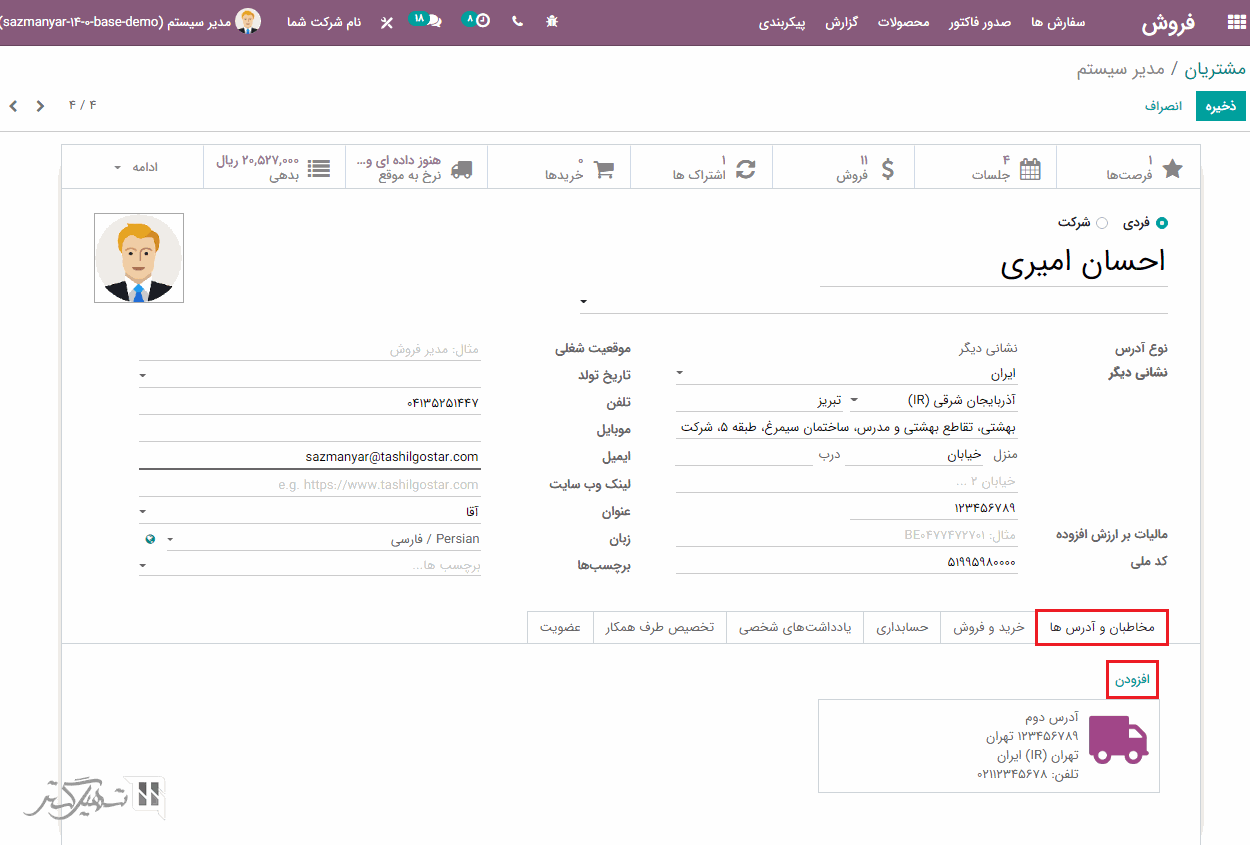
Task: Click the ذخیره save button
Action: [x=1220, y=106]
